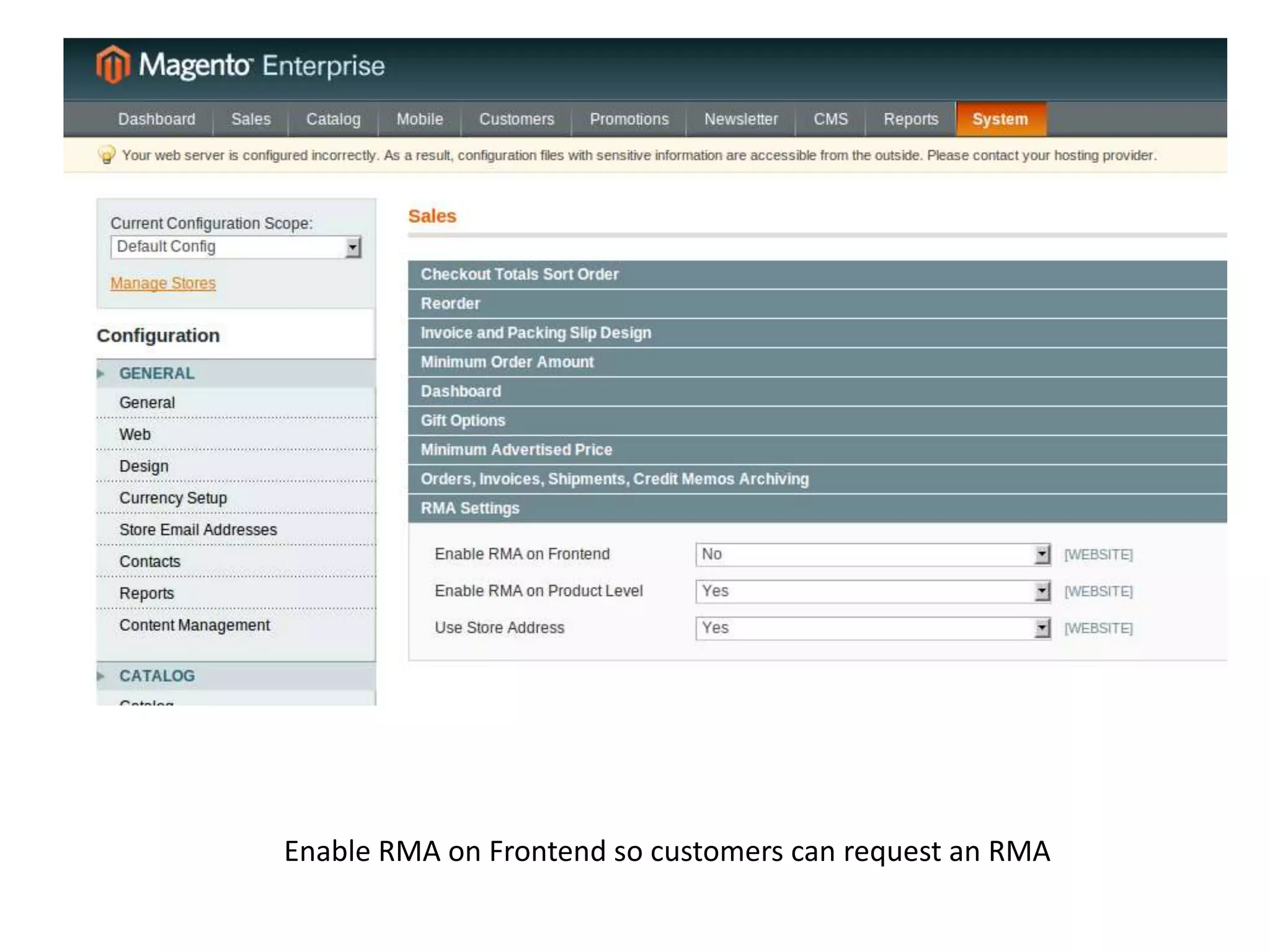Select Reports in configuration sidebar
This screenshot has height=952, width=1270.
(x=236, y=593)
